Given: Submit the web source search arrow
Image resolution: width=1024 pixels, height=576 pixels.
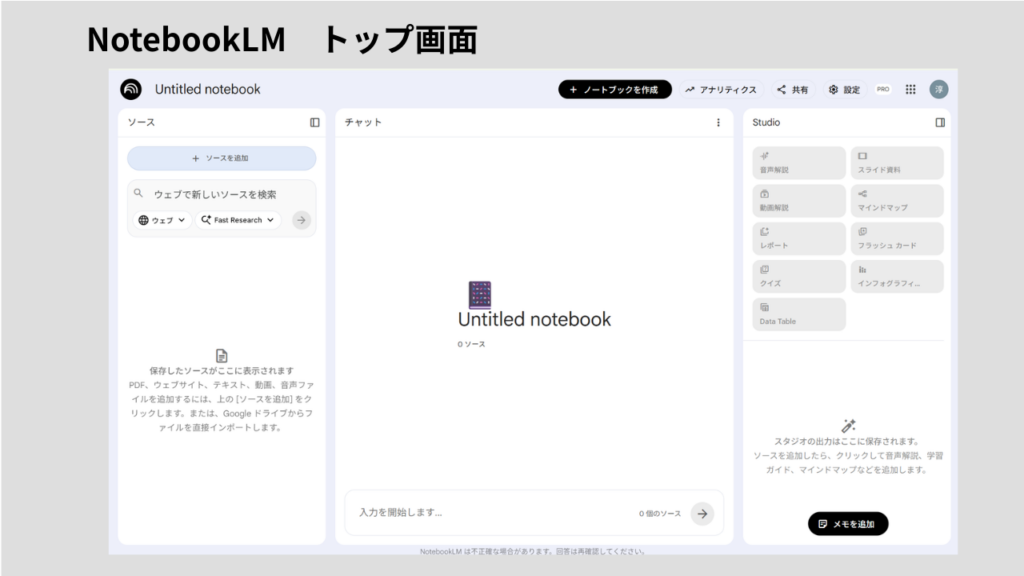Looking at the screenshot, I should (301, 220).
